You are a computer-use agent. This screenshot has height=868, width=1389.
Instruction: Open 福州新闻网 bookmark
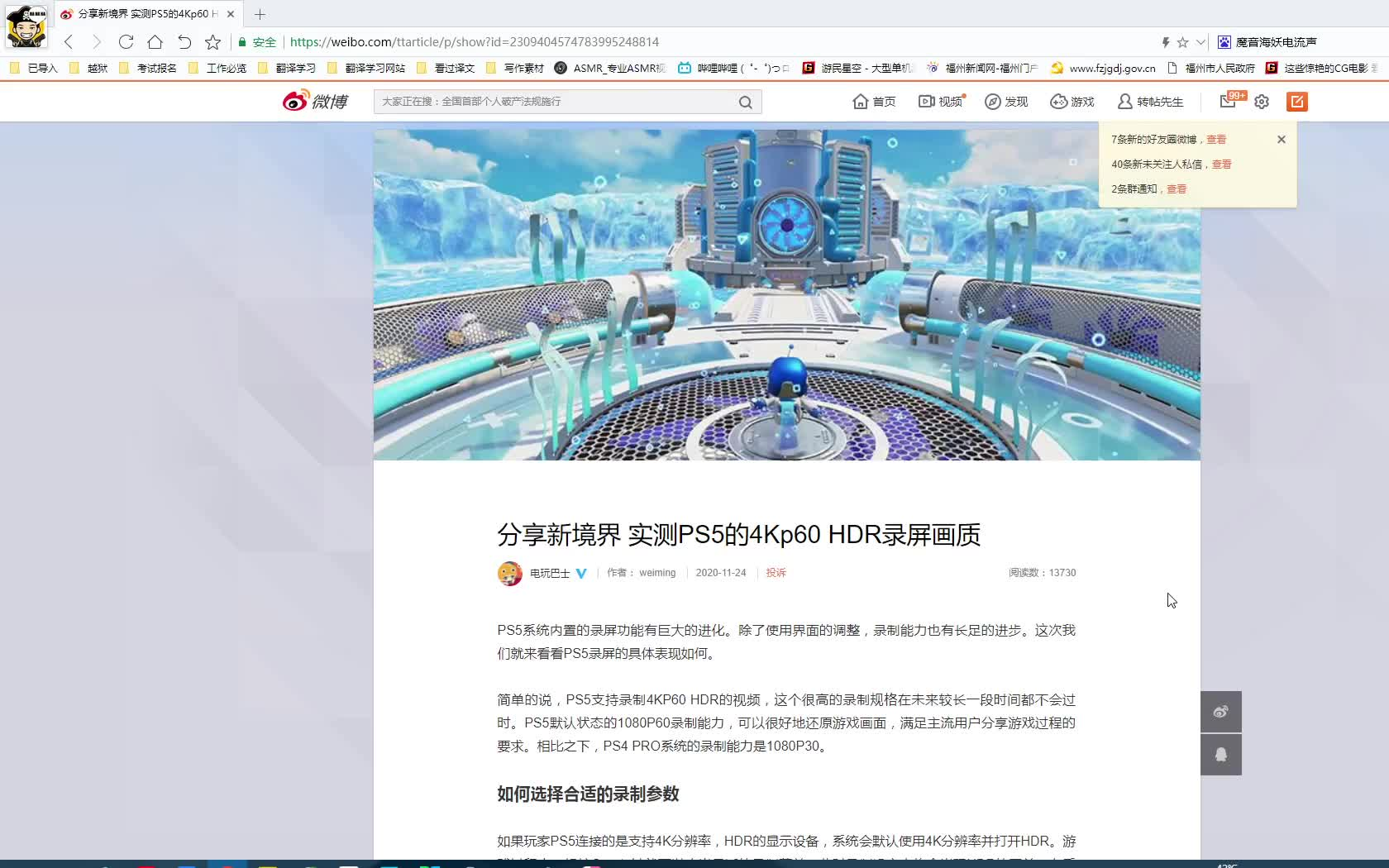coord(982,68)
